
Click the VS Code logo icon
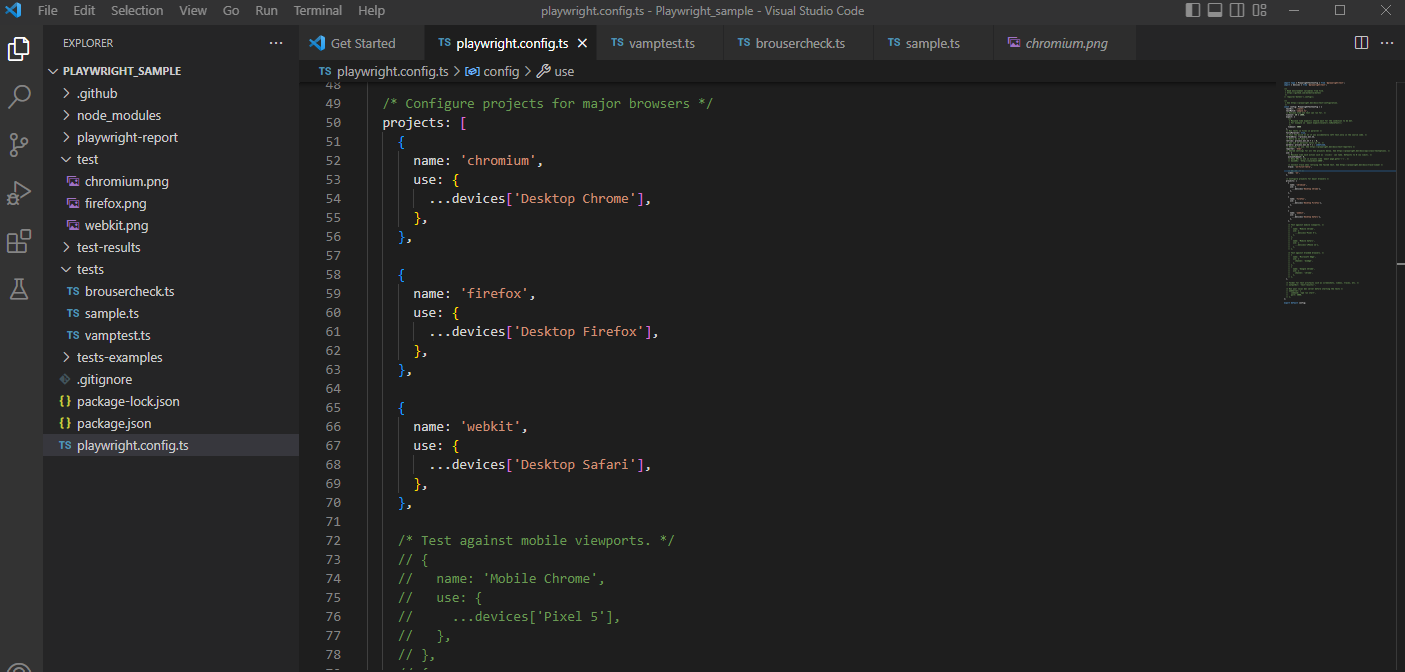tap(14, 11)
